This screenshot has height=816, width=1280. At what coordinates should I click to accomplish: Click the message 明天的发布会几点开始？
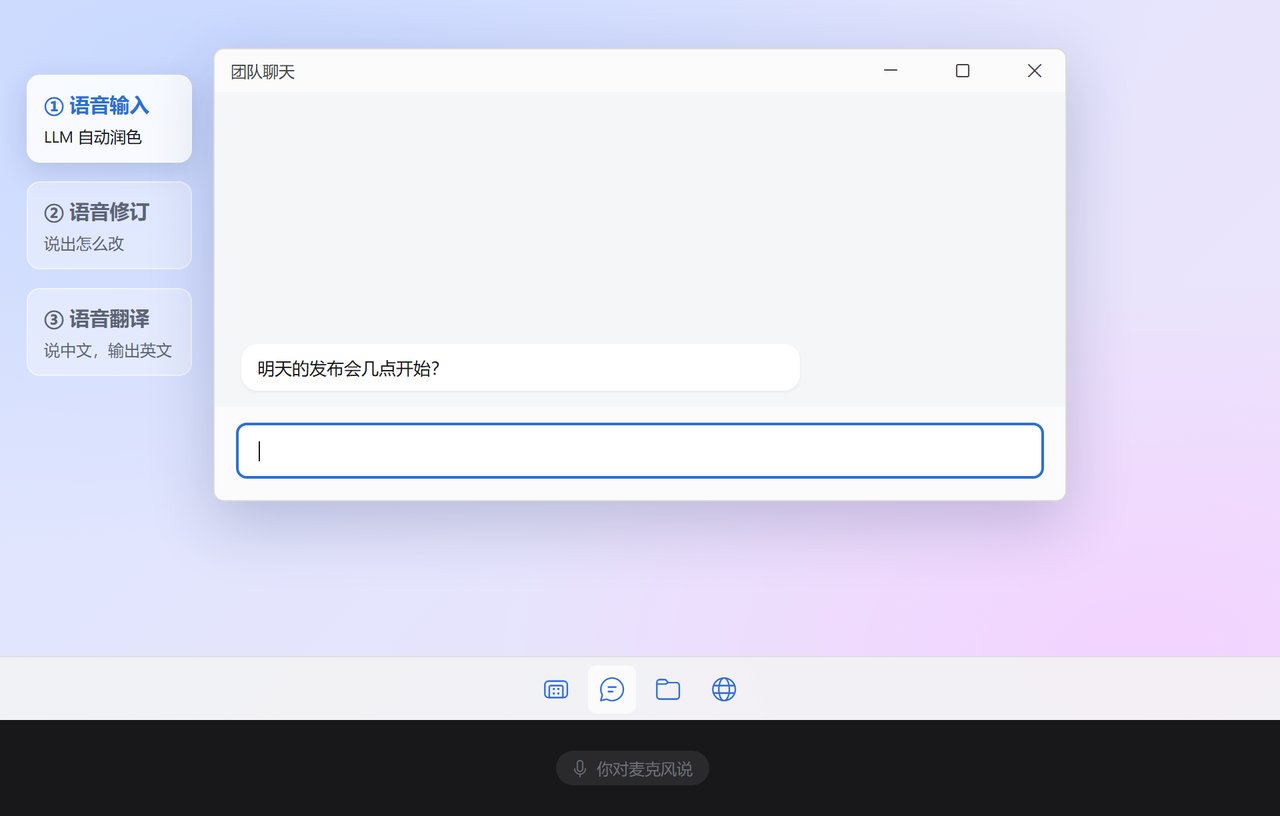[x=520, y=368]
